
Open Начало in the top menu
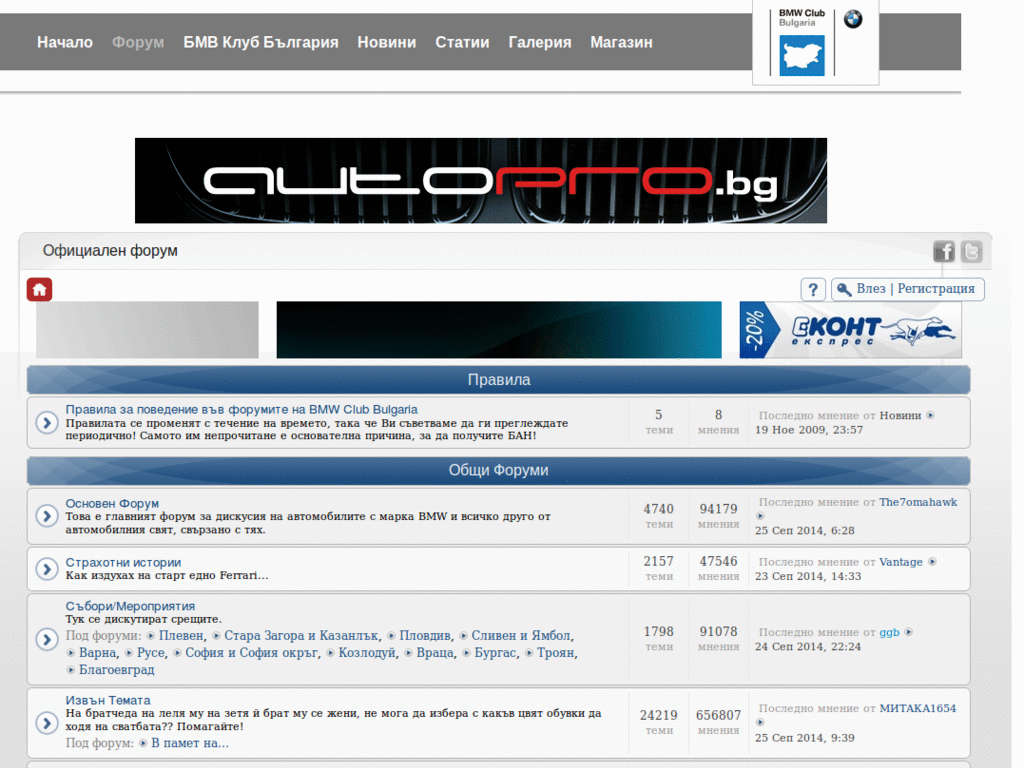65,42
